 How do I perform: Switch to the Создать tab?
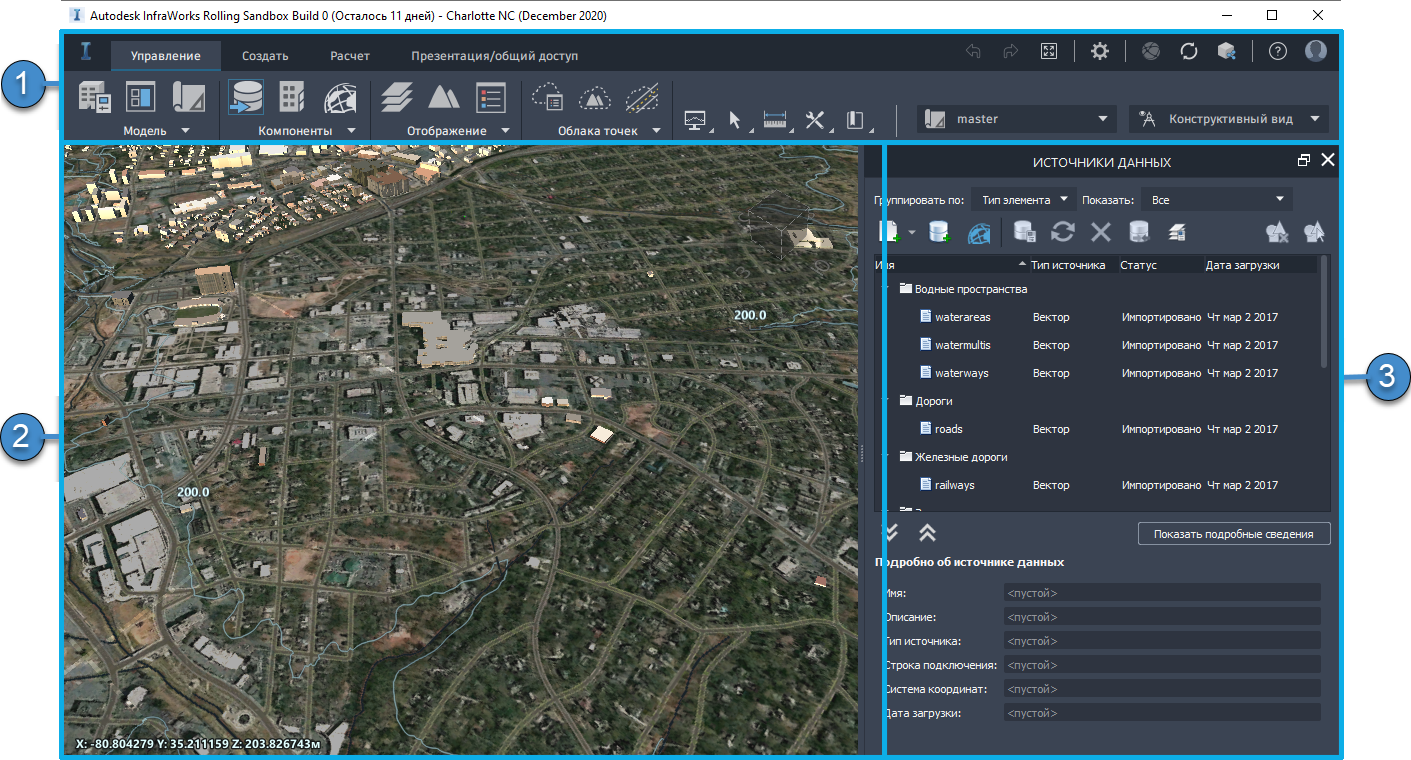[265, 56]
